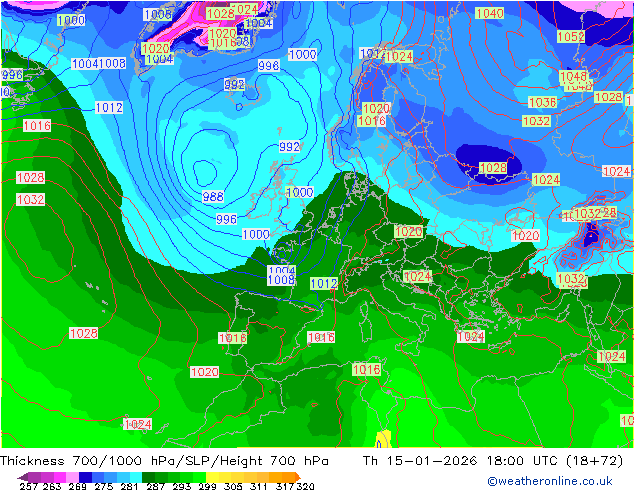Click the 1020 label southwest of Iberia
The height and width of the screenshot is (490, 634).
[204, 372]
